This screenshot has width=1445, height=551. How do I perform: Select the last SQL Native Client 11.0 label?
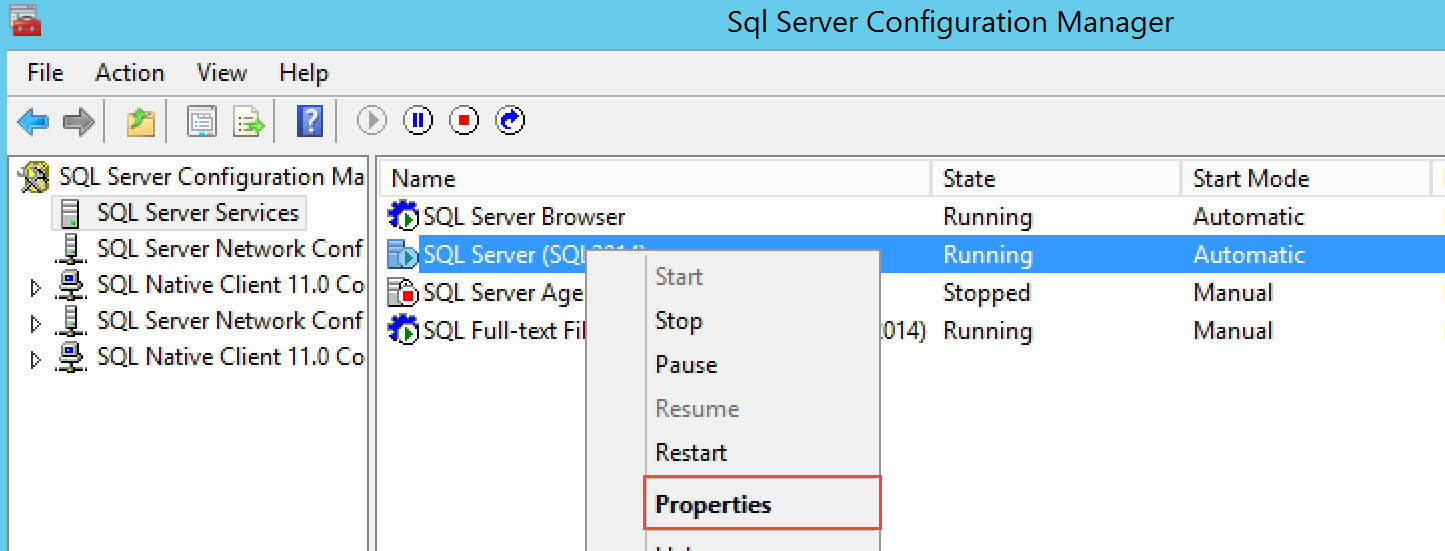230,357
